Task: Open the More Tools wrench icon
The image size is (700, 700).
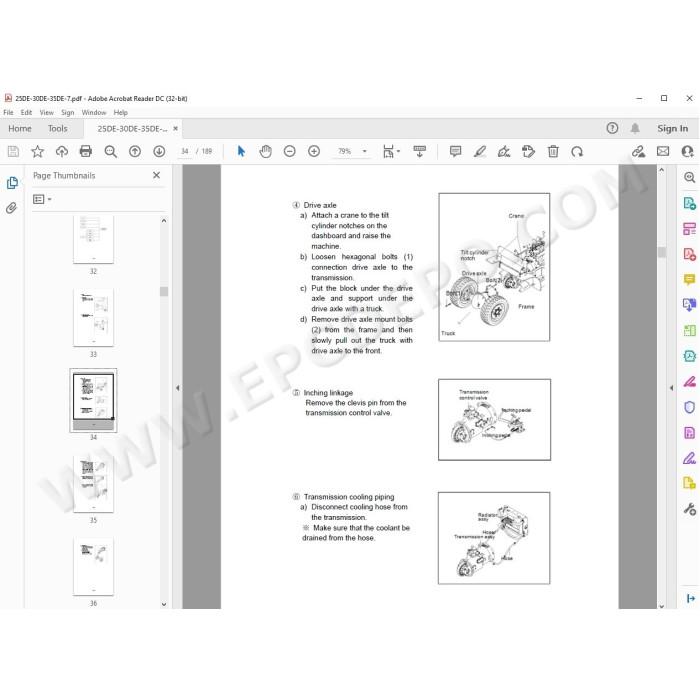Action: pos(689,509)
